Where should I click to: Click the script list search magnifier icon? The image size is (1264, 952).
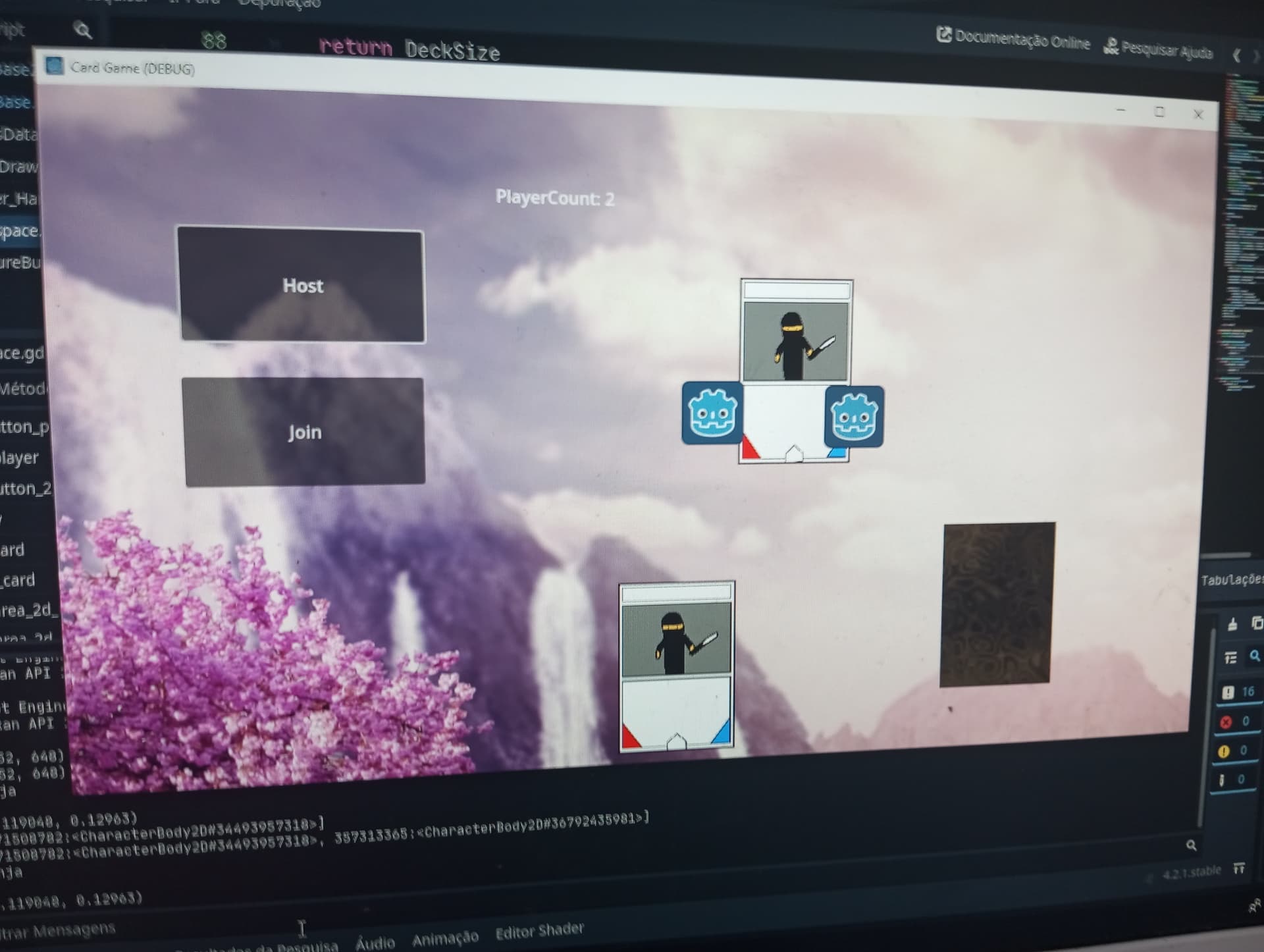tap(82, 30)
